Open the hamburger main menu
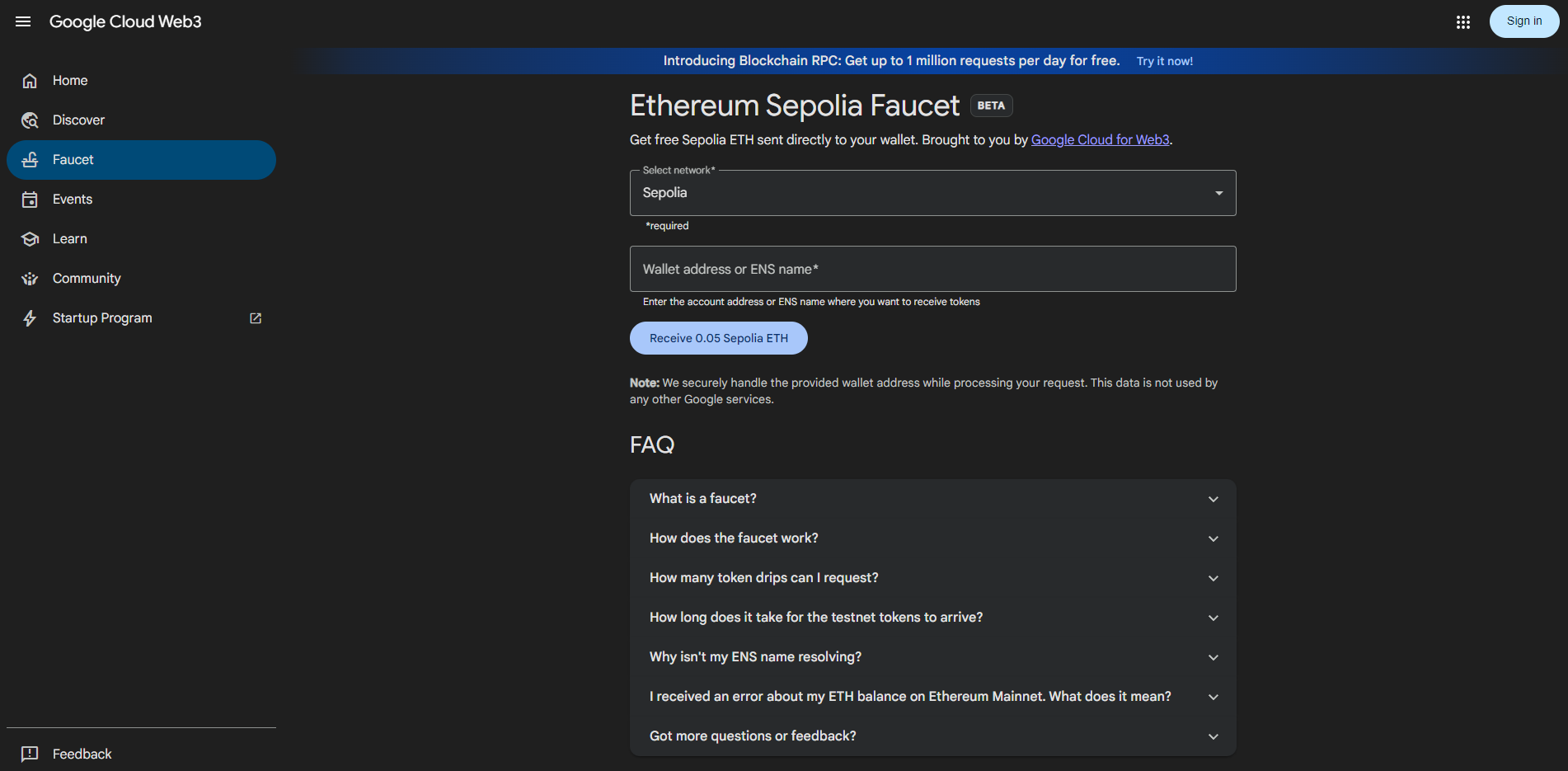Screen dimensions: 1568x771 tap(23, 21)
